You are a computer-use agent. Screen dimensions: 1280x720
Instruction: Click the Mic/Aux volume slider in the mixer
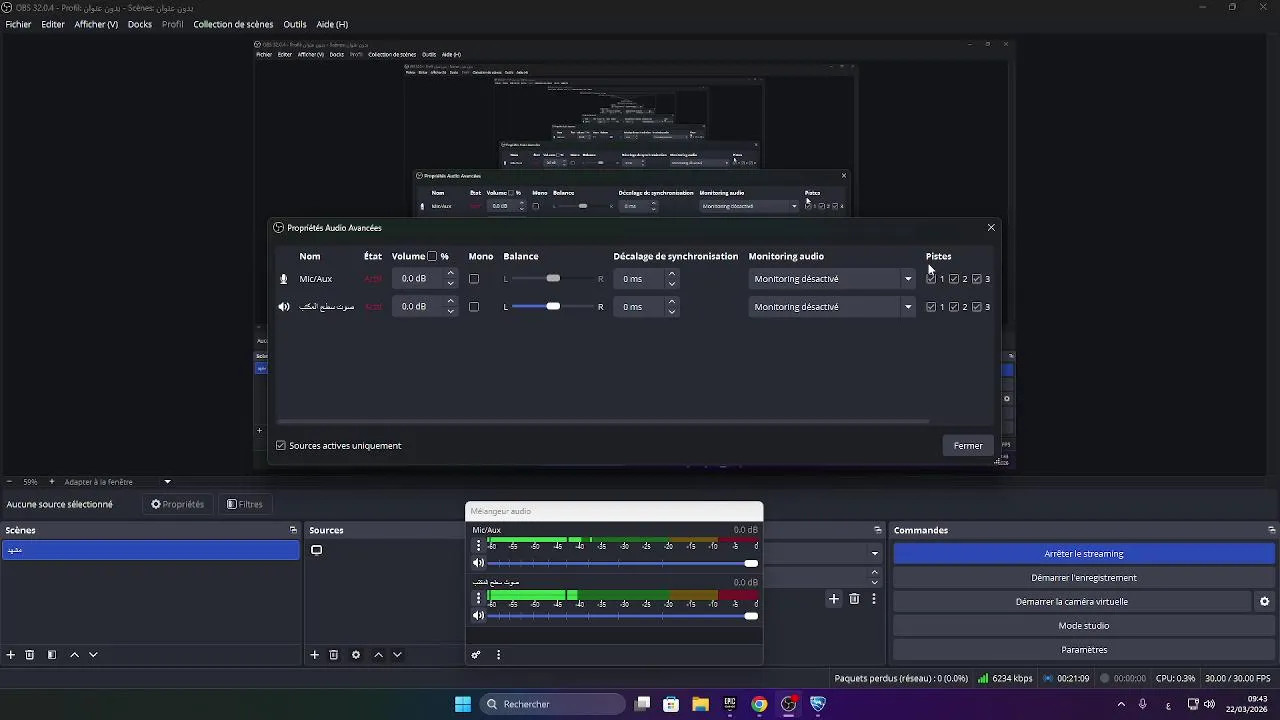pyautogui.click(x=623, y=563)
